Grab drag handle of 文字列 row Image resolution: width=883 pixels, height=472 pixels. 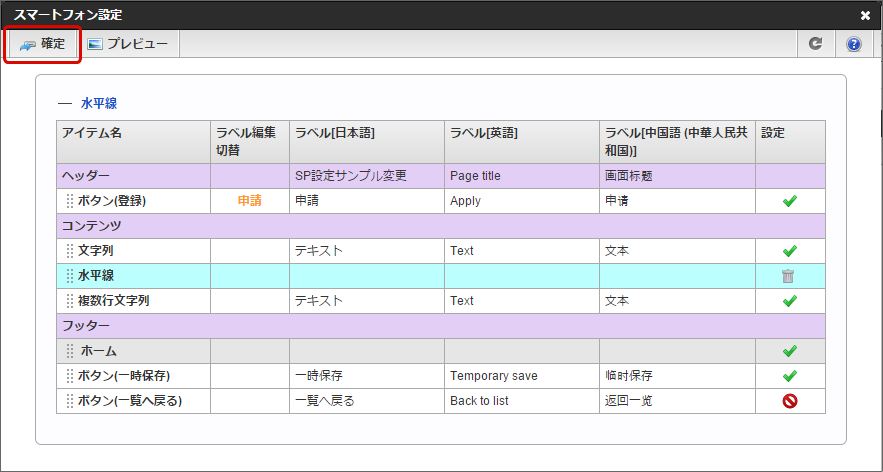69,251
